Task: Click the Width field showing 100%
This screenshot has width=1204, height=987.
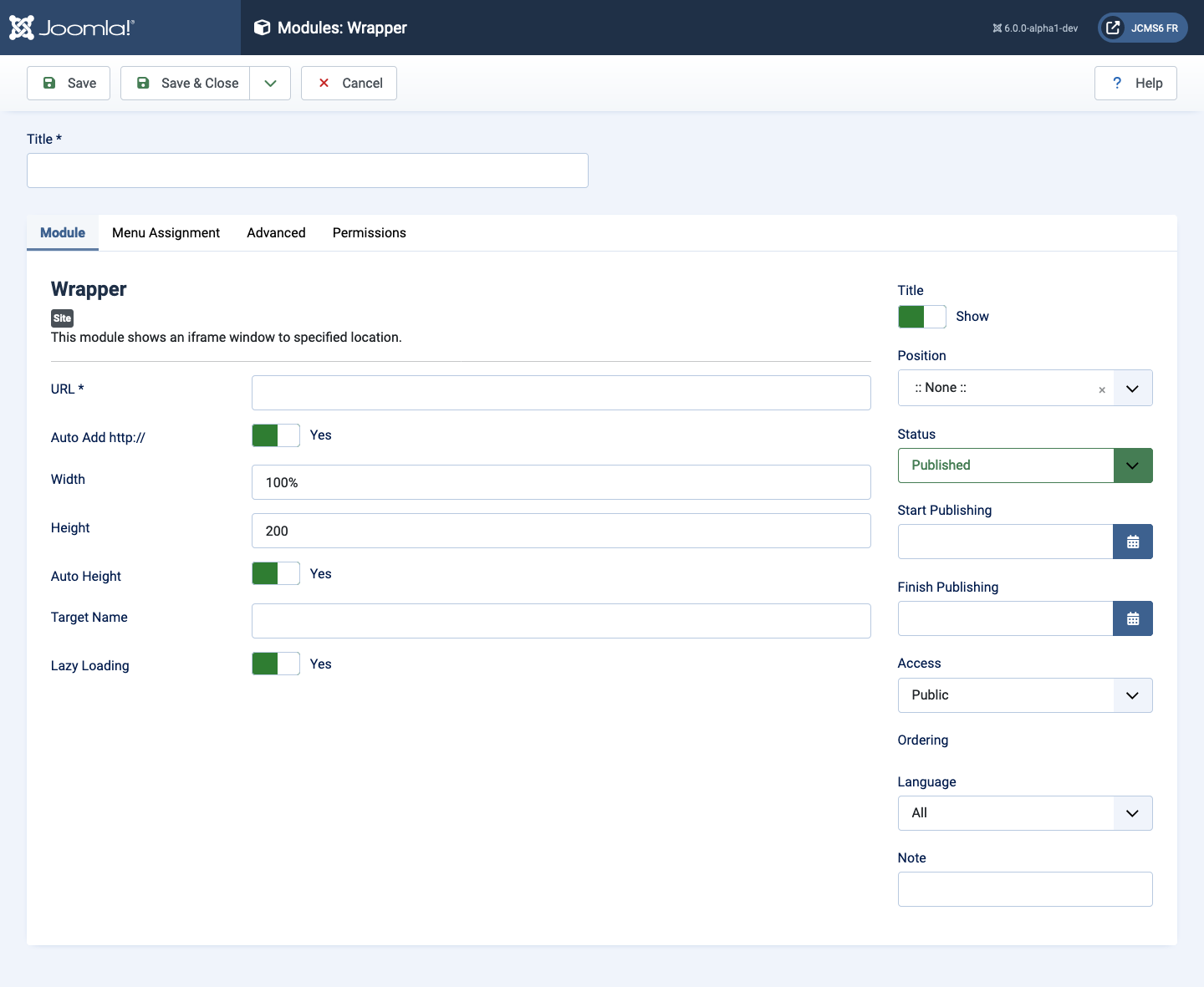Action: pos(561,482)
